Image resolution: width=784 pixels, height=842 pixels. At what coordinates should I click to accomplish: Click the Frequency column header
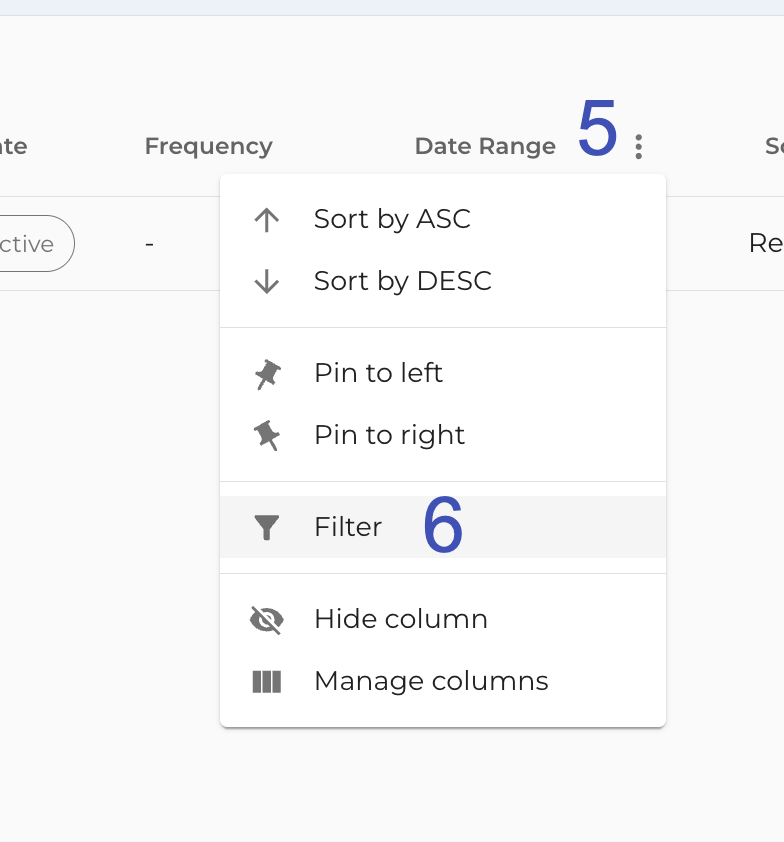(x=209, y=147)
